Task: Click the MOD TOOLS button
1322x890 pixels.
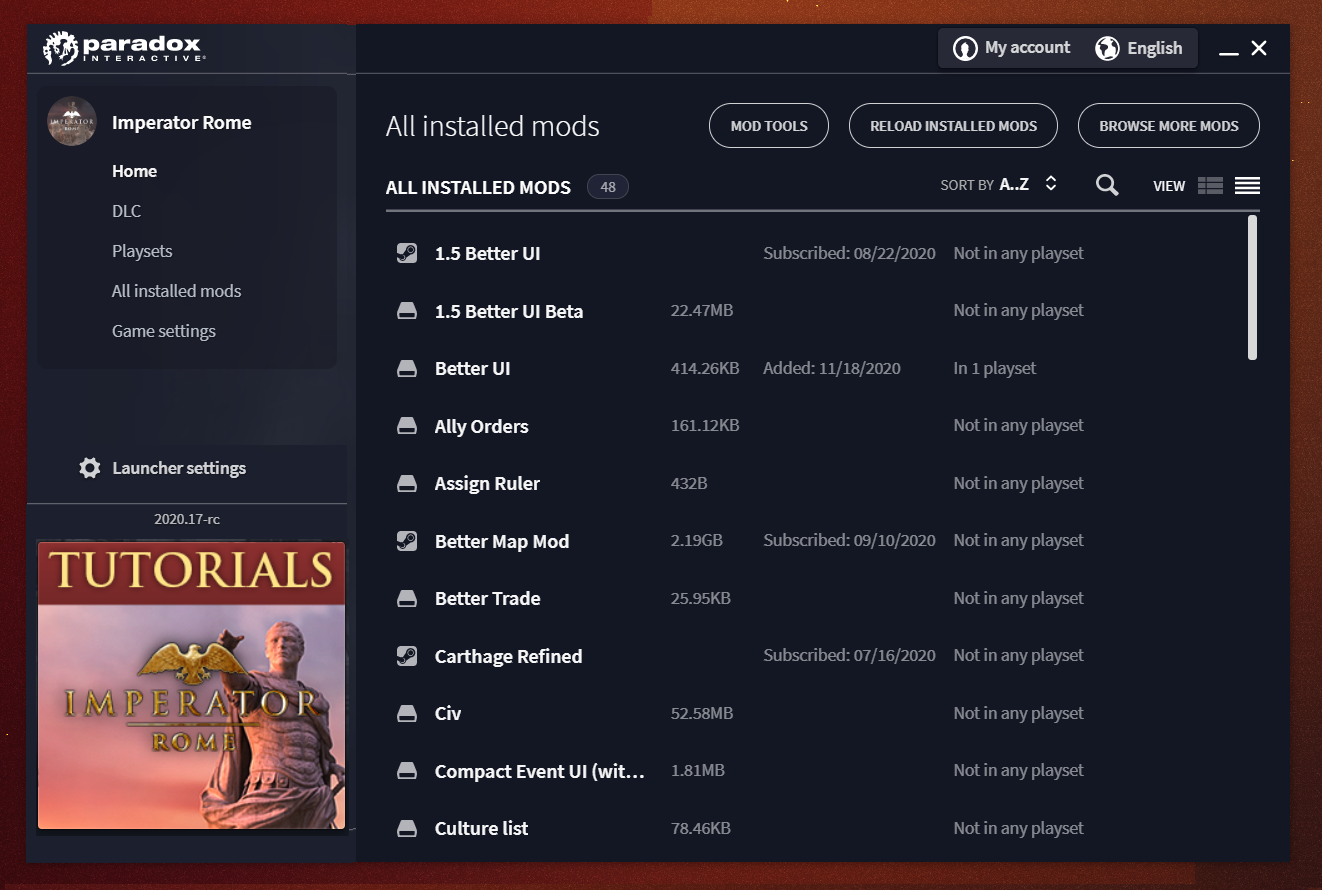Action: 769,126
